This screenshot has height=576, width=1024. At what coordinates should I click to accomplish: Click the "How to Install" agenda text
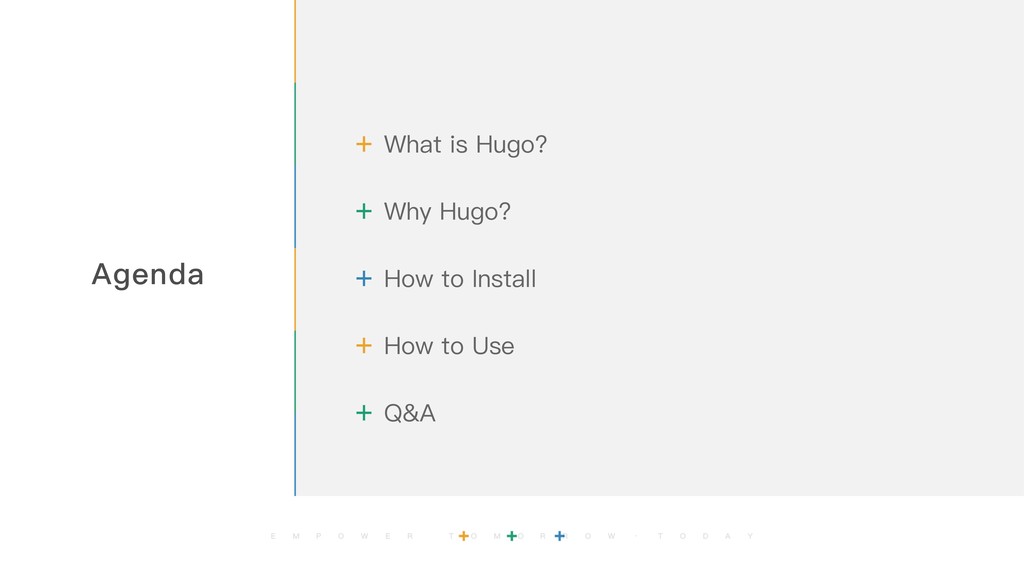tap(460, 279)
